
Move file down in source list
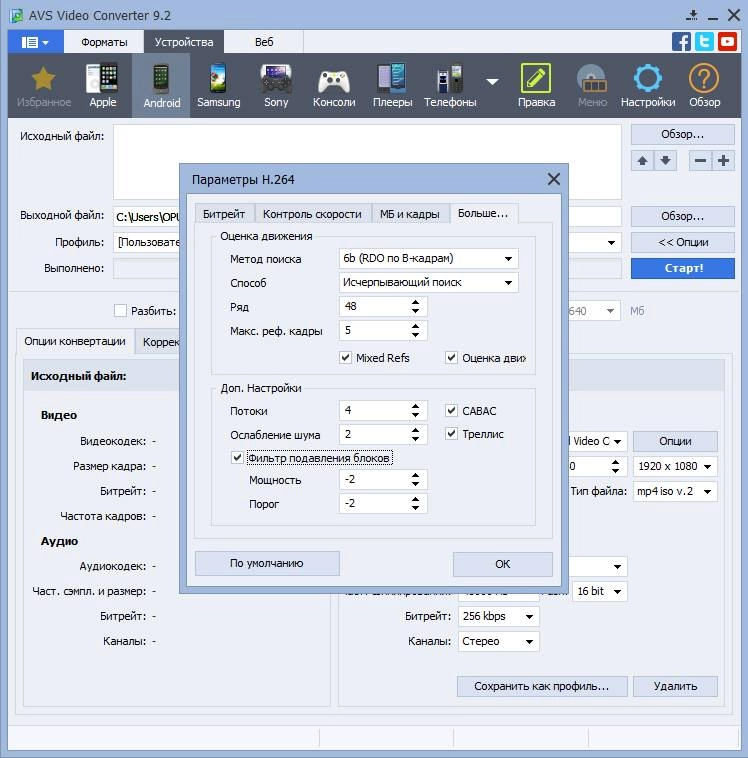(x=665, y=161)
